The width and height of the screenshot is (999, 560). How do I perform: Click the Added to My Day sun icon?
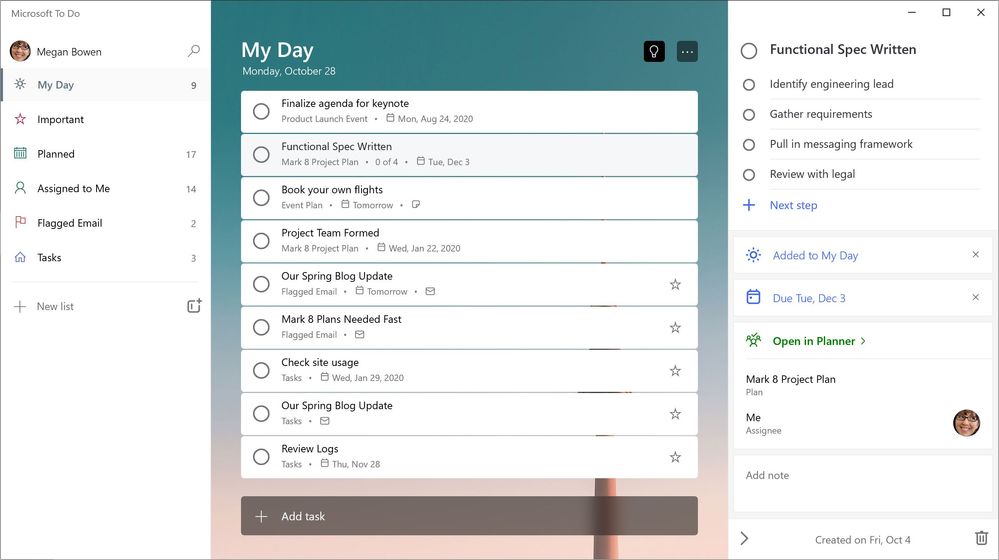coord(753,255)
